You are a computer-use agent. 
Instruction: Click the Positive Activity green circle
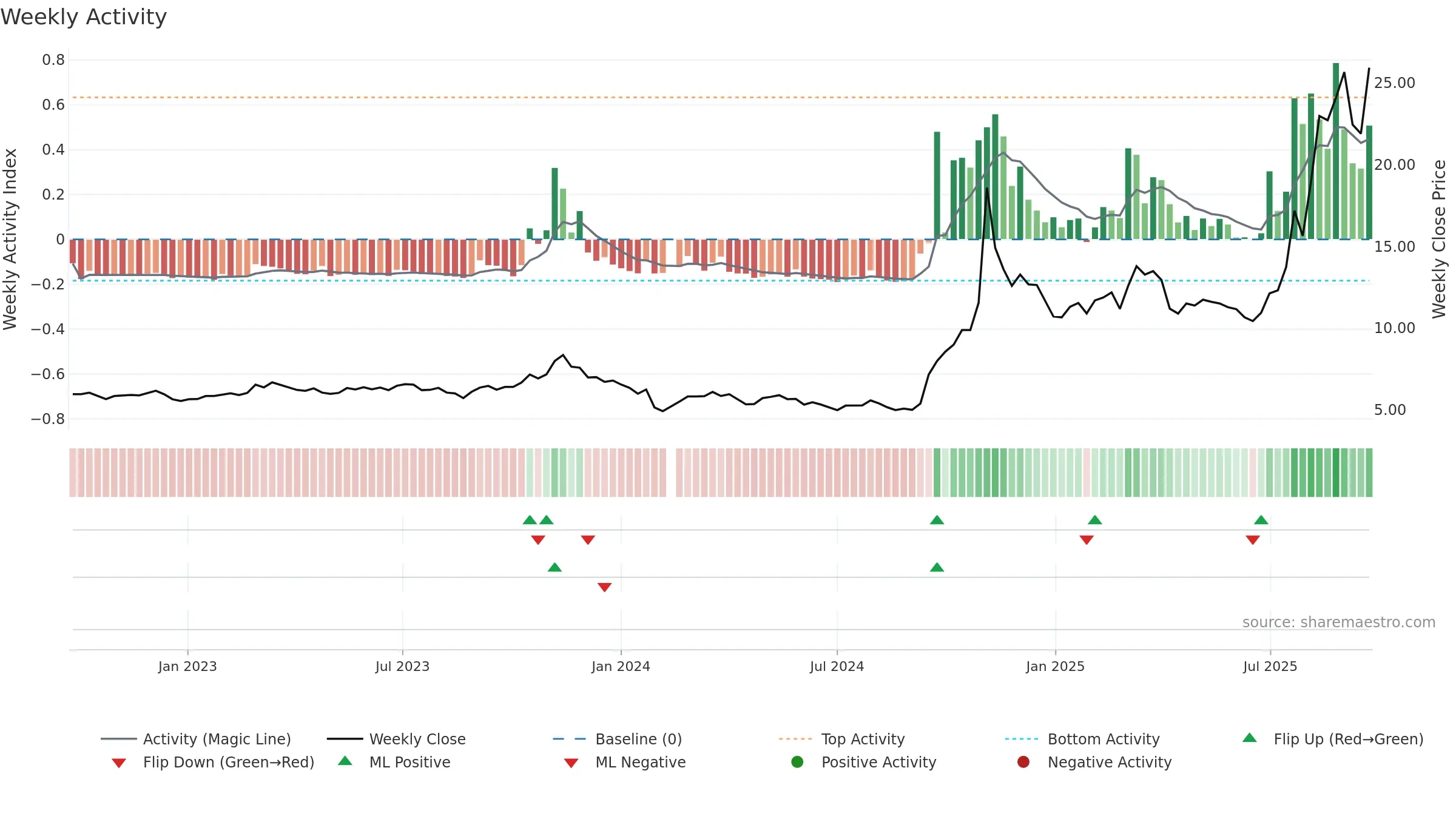(x=797, y=762)
